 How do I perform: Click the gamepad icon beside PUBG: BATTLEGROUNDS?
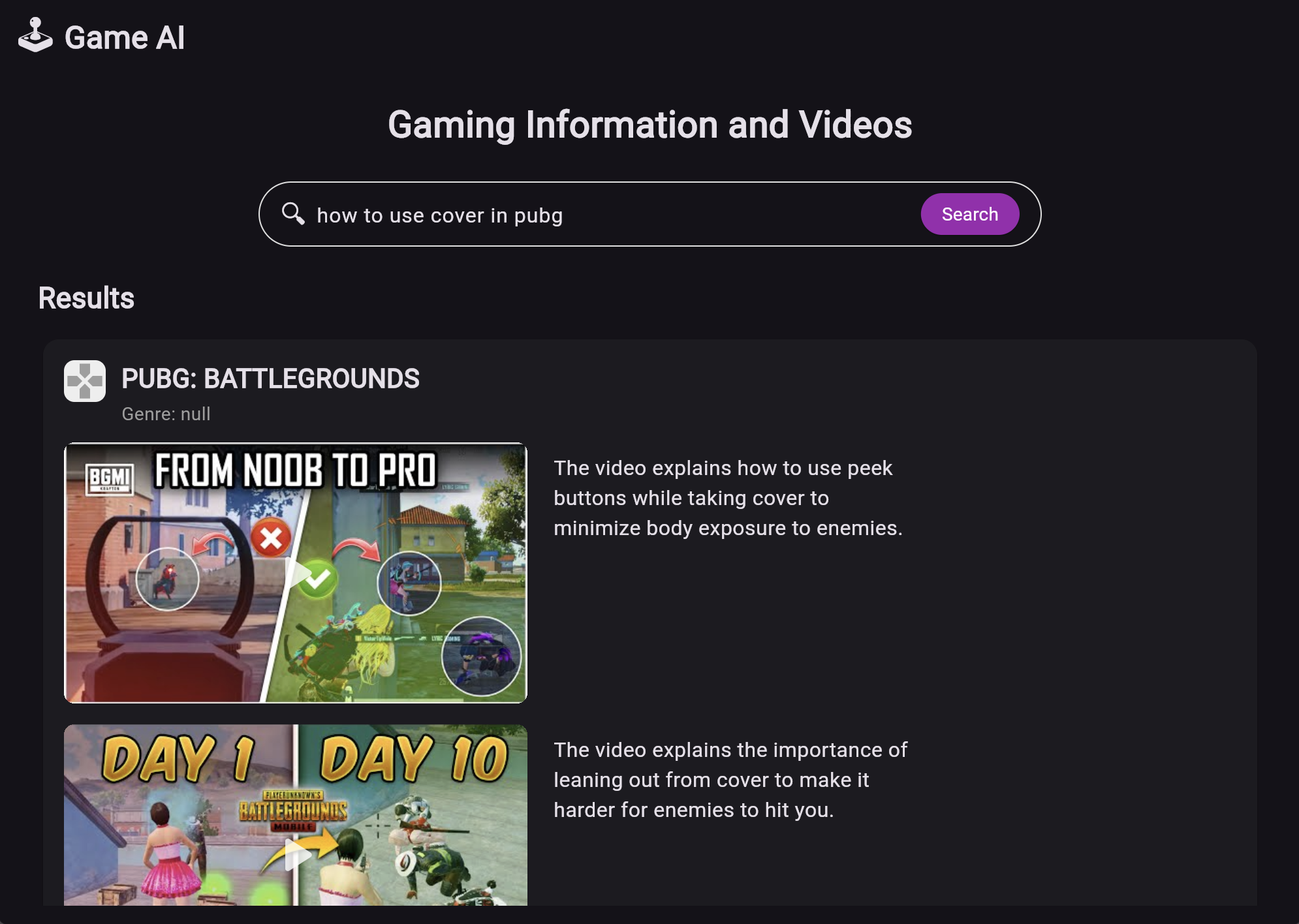click(x=85, y=381)
